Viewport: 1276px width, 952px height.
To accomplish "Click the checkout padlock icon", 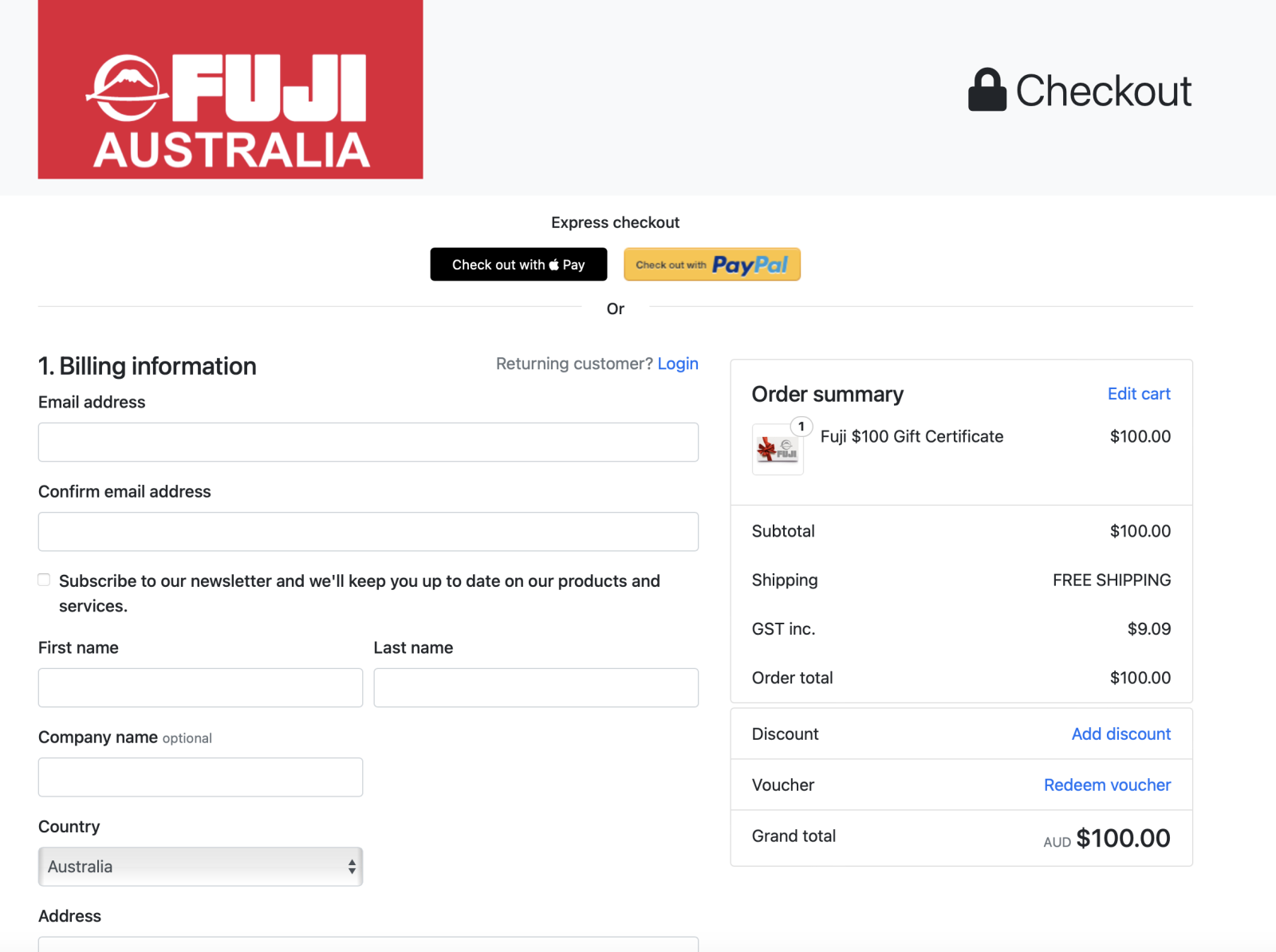I will pyautogui.click(x=987, y=89).
